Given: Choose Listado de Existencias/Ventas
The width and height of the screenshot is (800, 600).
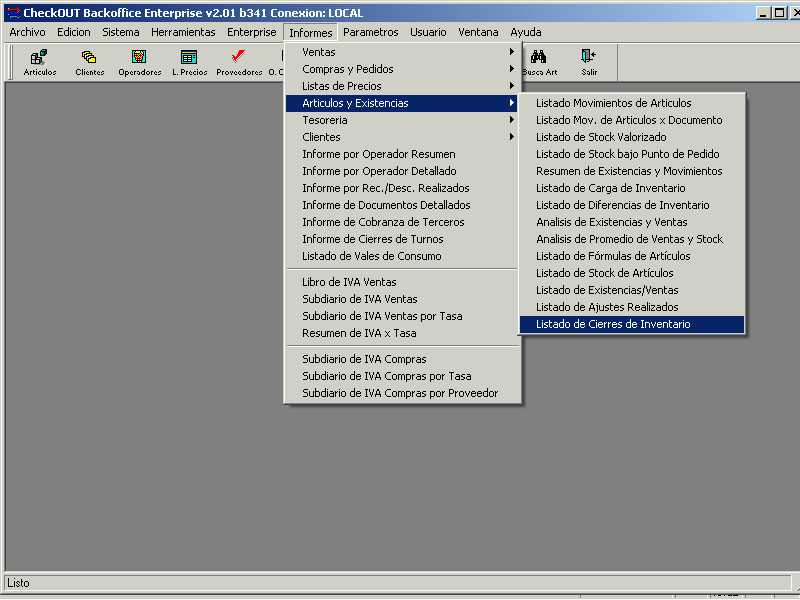Looking at the screenshot, I should tap(632, 290).
